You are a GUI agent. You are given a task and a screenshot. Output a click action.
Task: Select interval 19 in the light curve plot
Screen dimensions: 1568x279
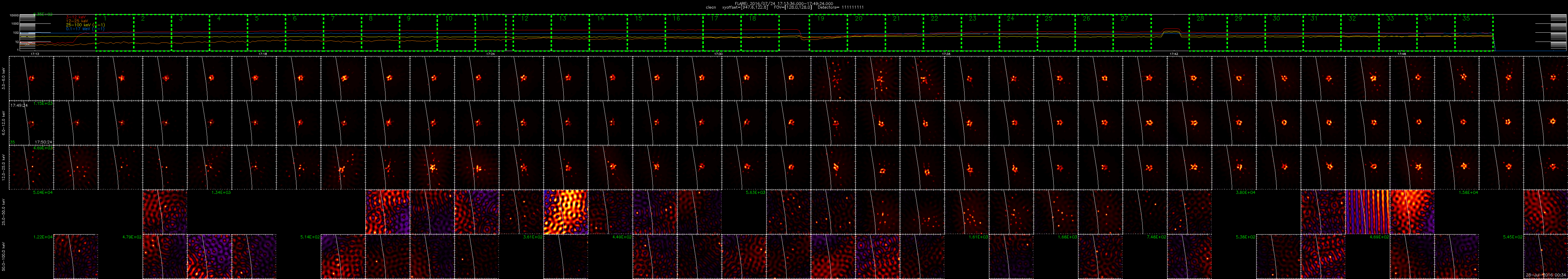[828, 33]
